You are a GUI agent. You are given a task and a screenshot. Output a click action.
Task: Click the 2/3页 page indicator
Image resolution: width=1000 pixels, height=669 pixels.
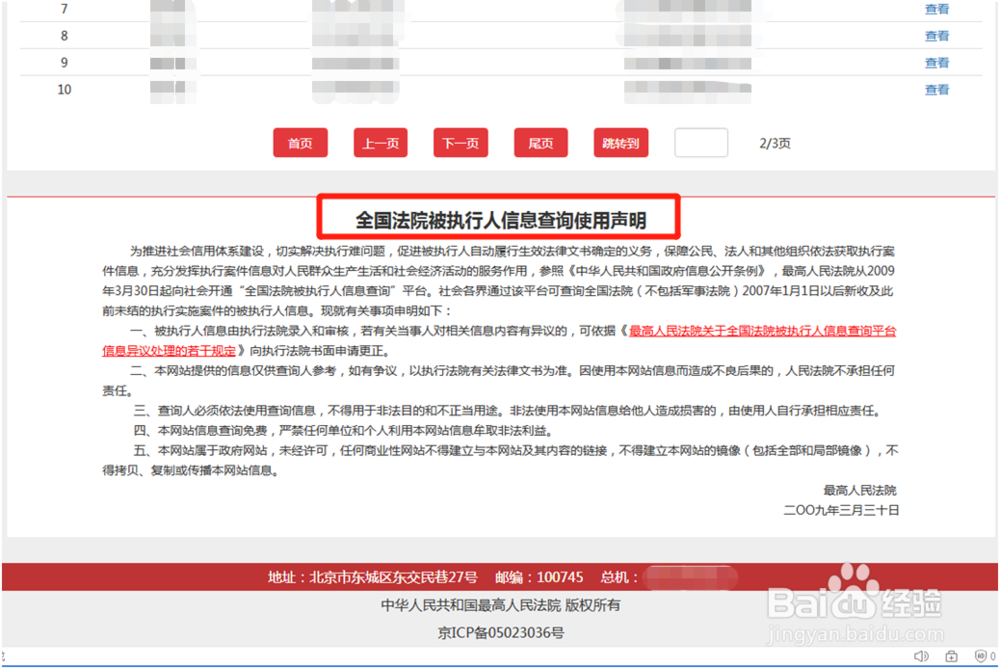775,143
